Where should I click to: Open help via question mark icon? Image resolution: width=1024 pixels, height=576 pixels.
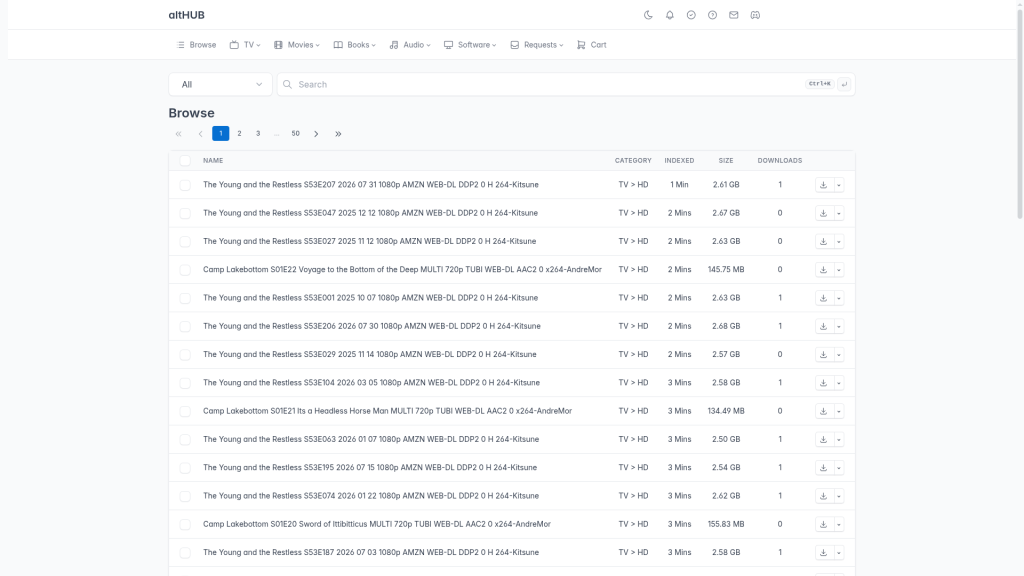712,15
